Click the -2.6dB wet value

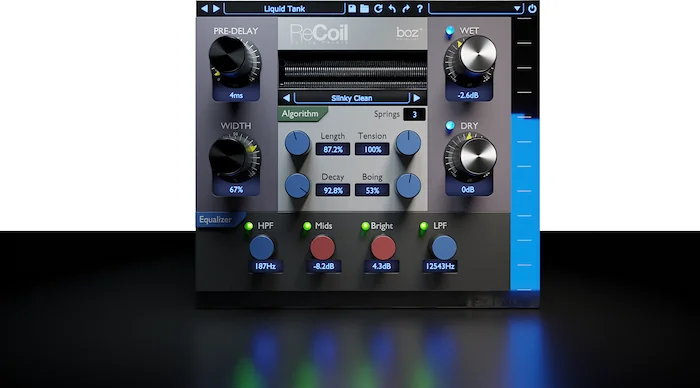[468, 95]
